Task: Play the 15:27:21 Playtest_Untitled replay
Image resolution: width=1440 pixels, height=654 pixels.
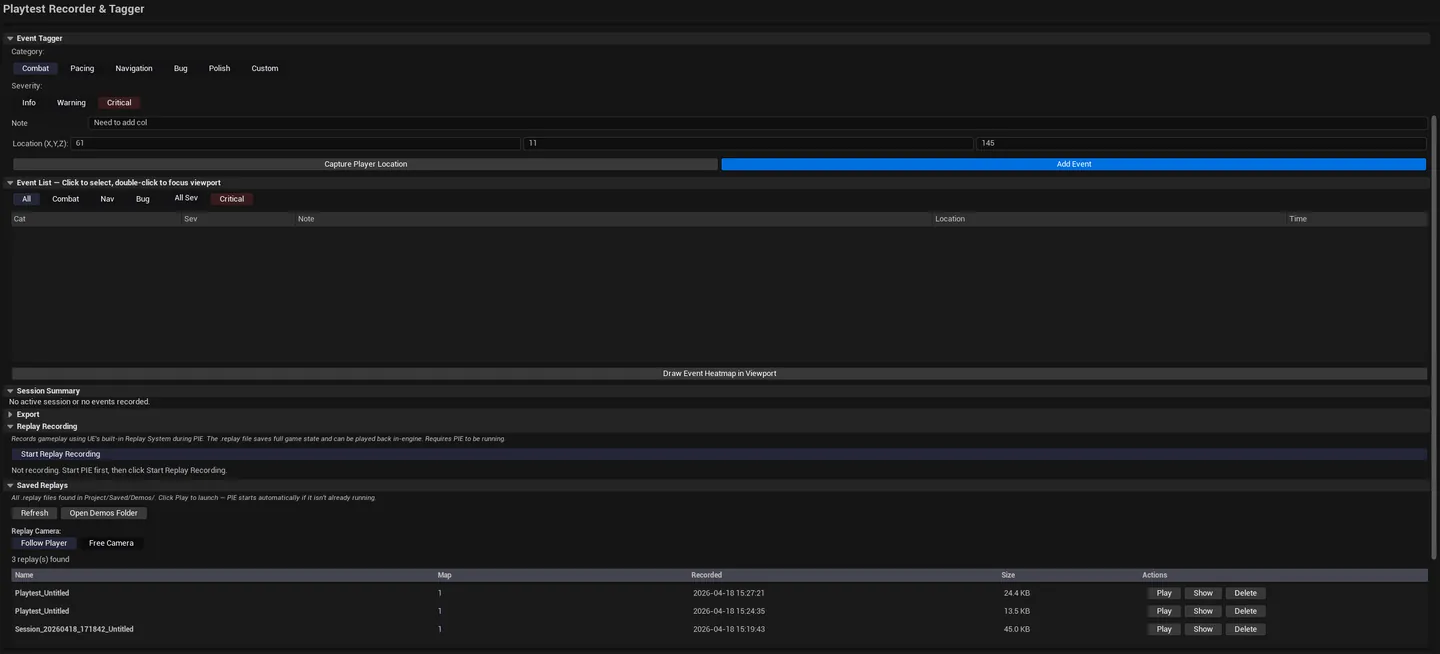Action: (1164, 593)
